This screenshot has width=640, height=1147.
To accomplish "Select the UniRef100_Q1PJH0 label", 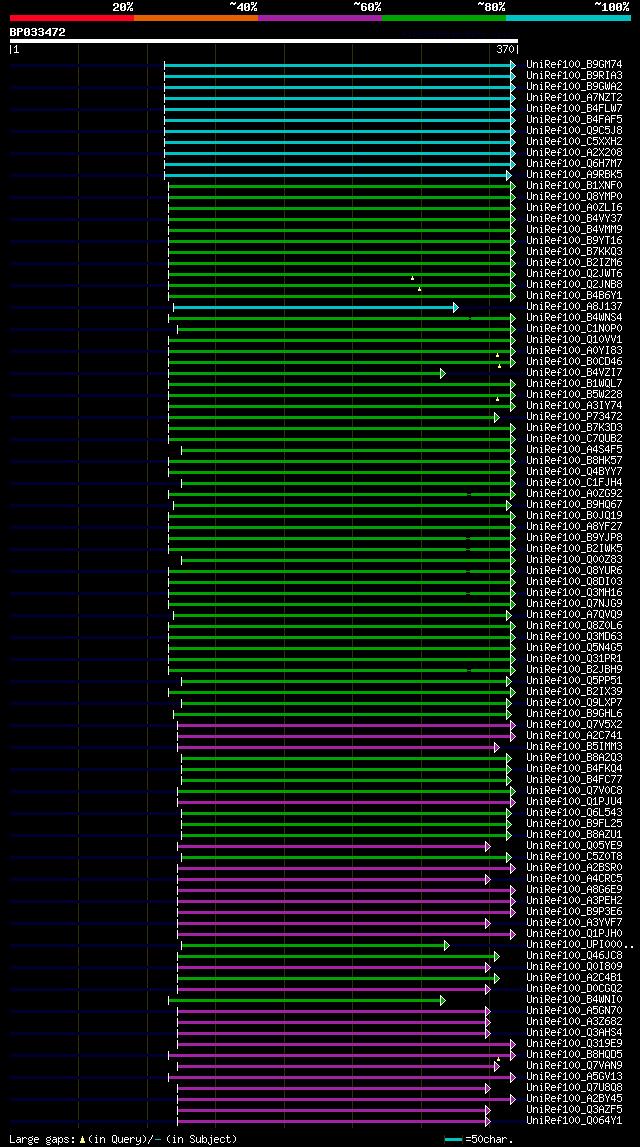I will coord(574,934).
